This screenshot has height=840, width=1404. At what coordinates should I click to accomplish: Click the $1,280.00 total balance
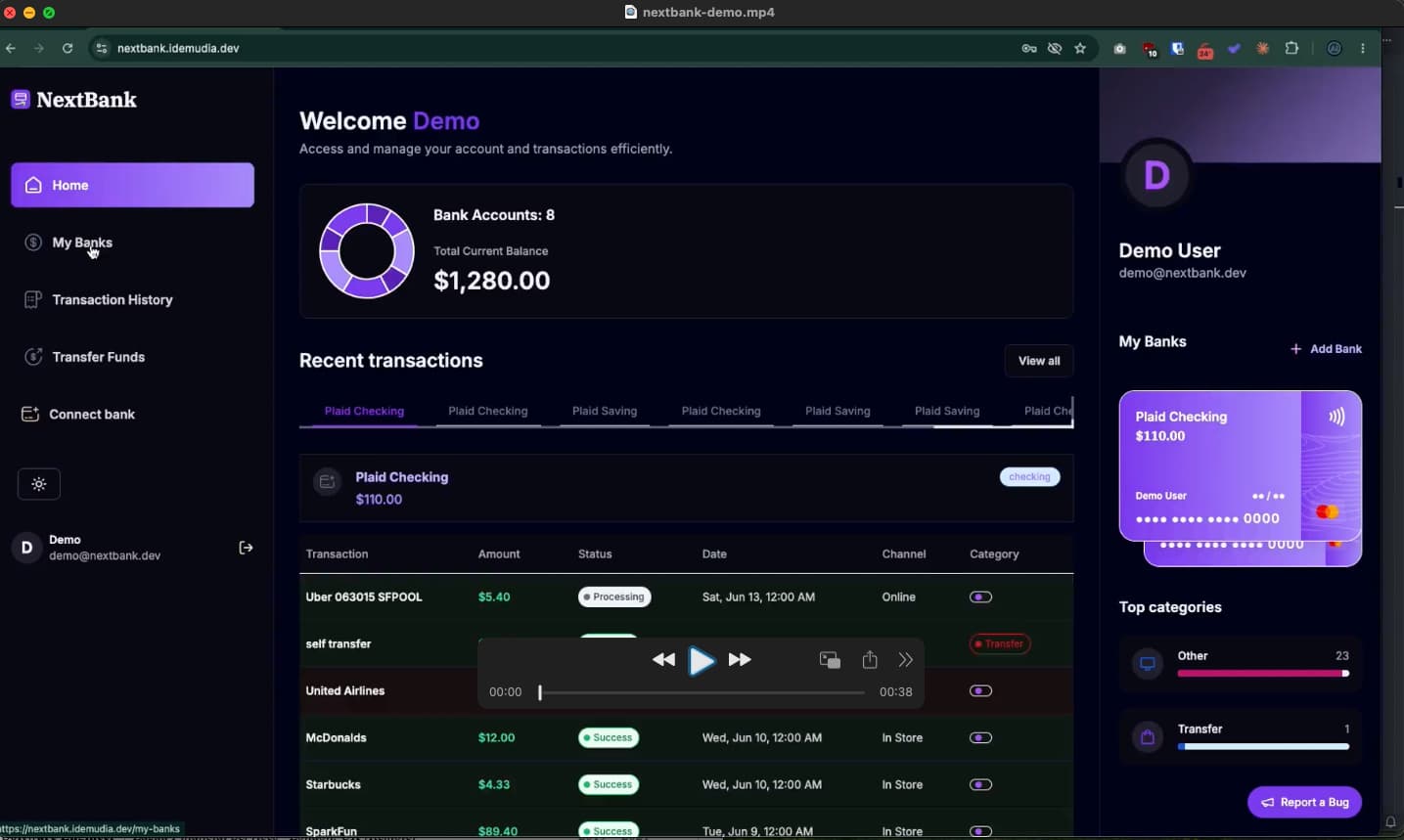tap(492, 281)
